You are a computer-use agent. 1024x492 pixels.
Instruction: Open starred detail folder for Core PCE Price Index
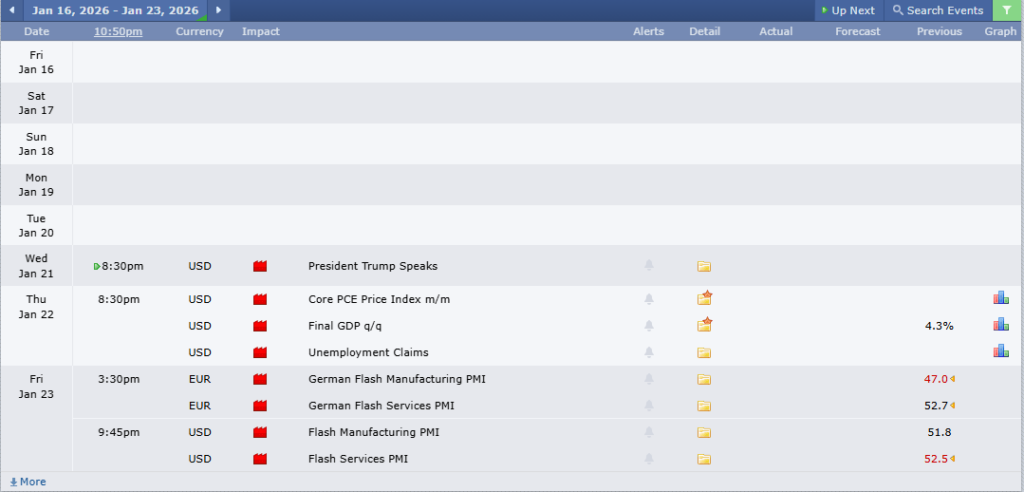coord(705,298)
